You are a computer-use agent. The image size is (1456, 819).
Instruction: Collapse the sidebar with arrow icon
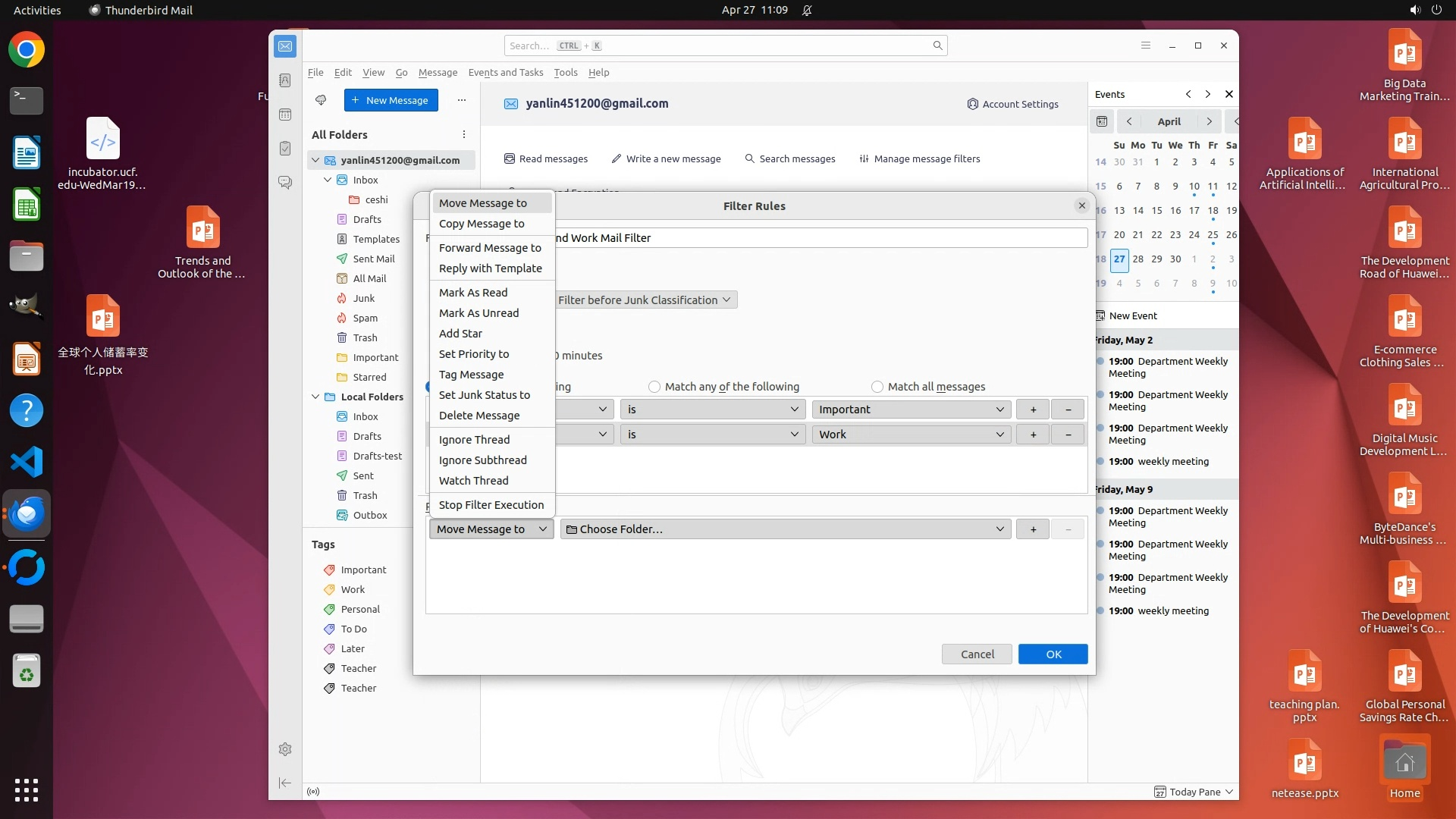pos(285,783)
